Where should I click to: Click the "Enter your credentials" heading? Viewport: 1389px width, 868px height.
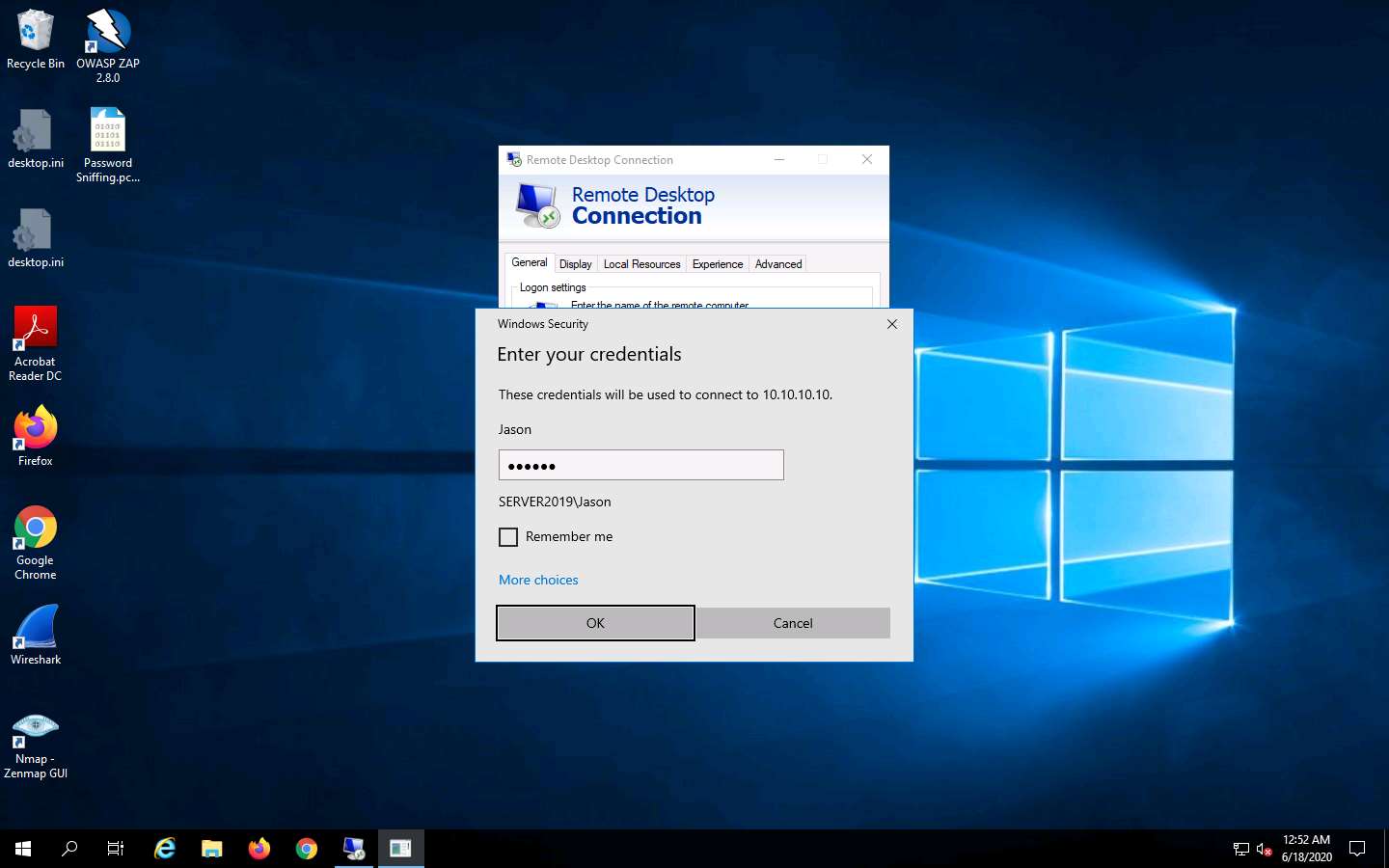point(589,354)
